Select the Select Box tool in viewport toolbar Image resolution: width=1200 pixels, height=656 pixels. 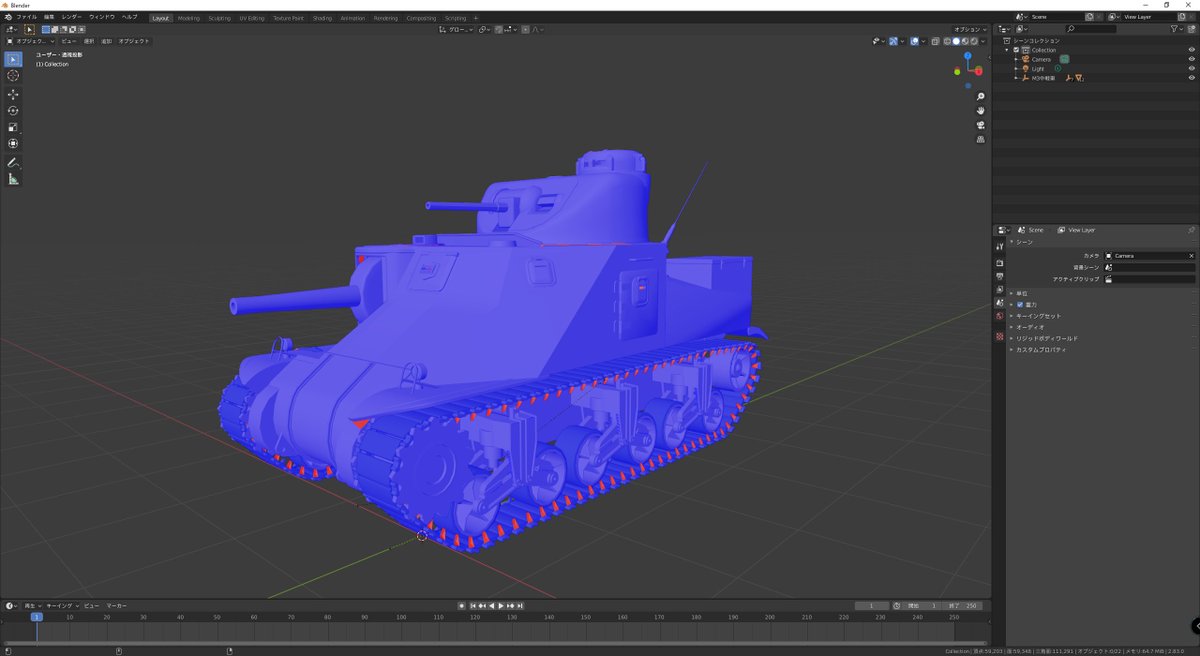click(x=13, y=59)
